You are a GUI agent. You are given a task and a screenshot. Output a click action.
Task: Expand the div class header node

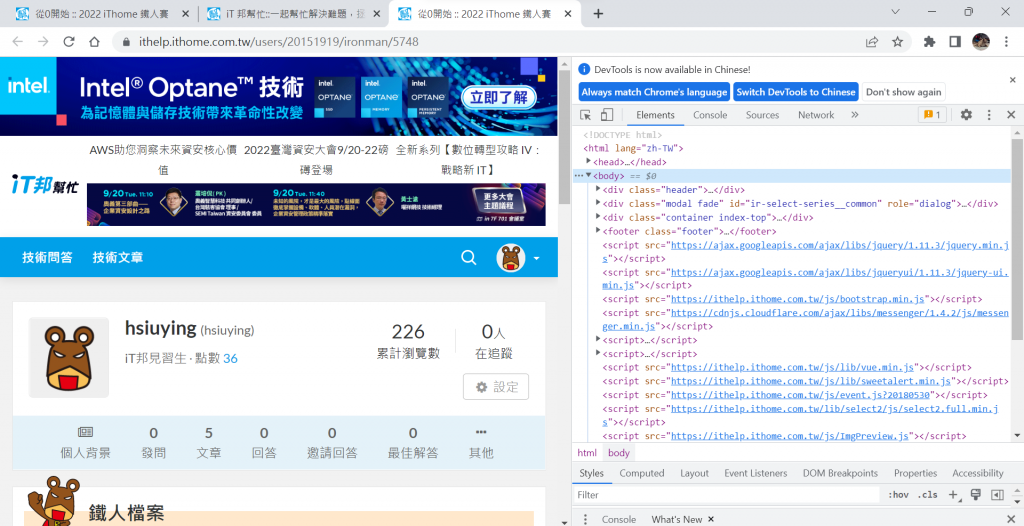(598, 189)
